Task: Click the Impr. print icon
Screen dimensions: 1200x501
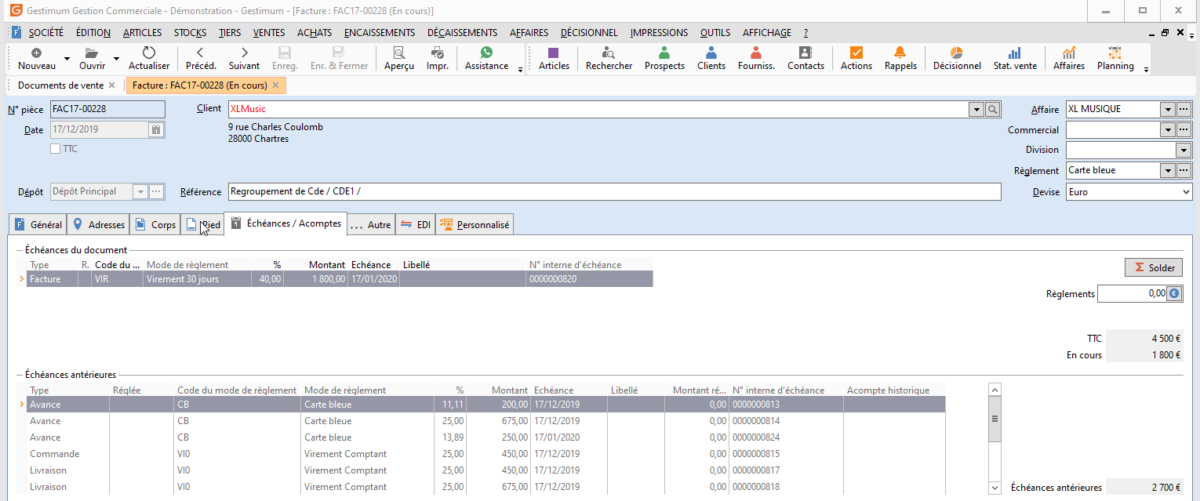Action: (x=437, y=52)
